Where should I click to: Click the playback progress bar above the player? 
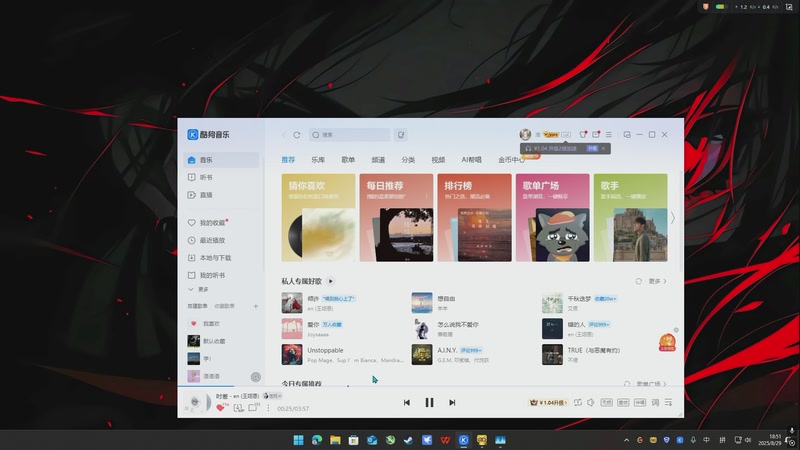(431, 386)
